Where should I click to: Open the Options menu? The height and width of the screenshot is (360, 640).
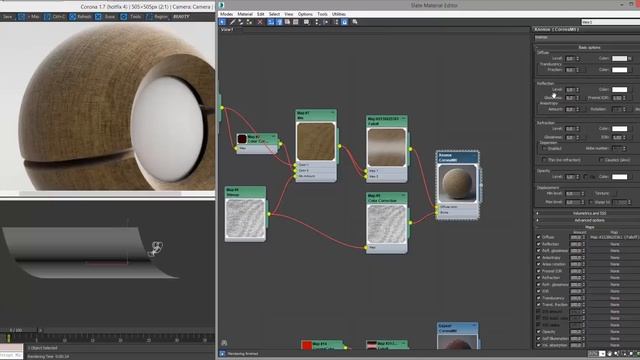coord(305,14)
